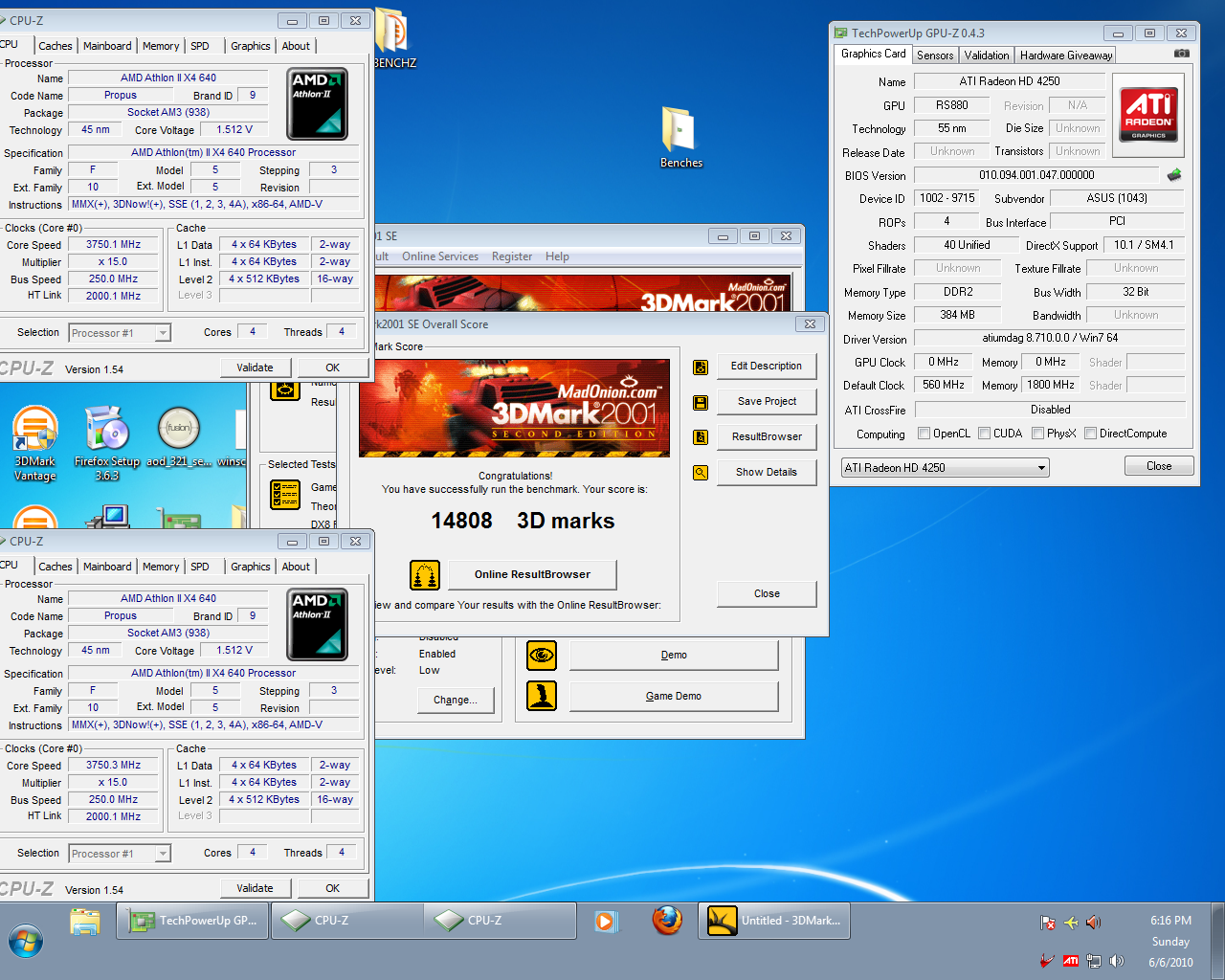Open Processor #1 dropdown in lower CPU-Z
This screenshot has width=1225, height=980.
[120, 854]
